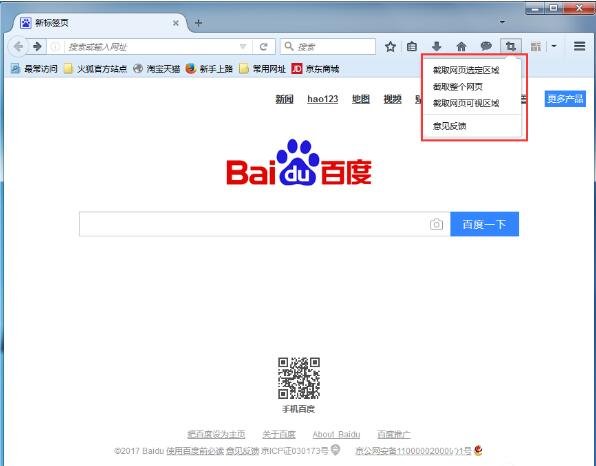Click the 百度一下 search button

tap(484, 224)
